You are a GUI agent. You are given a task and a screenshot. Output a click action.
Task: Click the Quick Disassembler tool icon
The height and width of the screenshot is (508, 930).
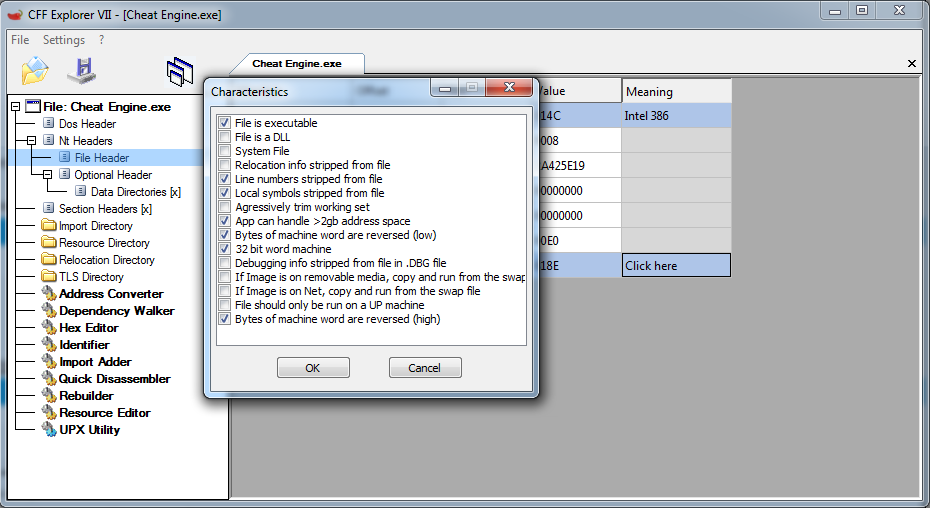pos(49,379)
